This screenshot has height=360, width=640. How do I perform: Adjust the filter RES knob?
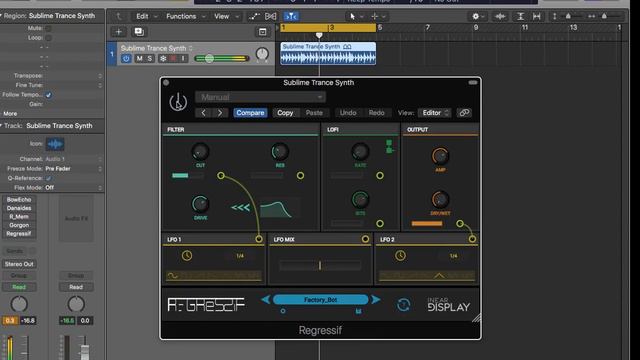[x=280, y=151]
